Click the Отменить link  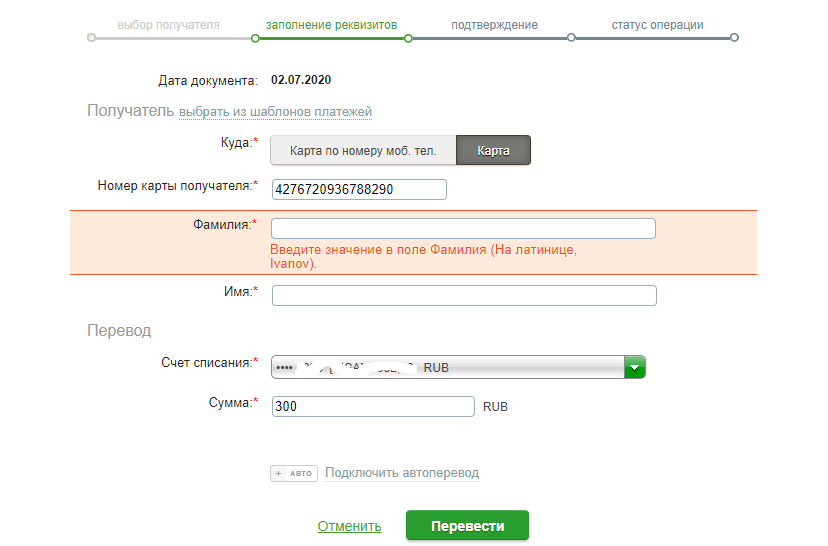tap(349, 526)
